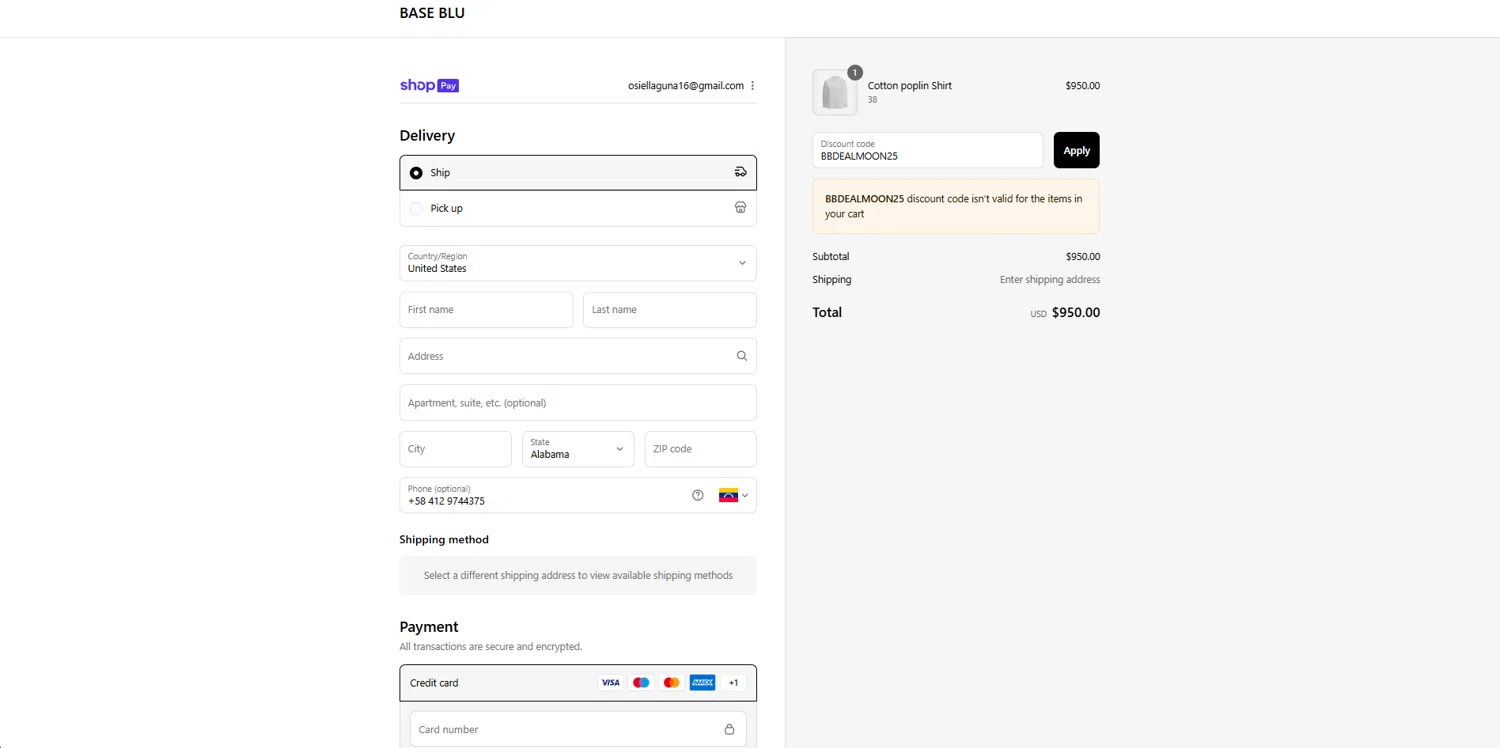The image size is (1500, 748).
Task: Apply the discount code
Action: pos(1076,150)
